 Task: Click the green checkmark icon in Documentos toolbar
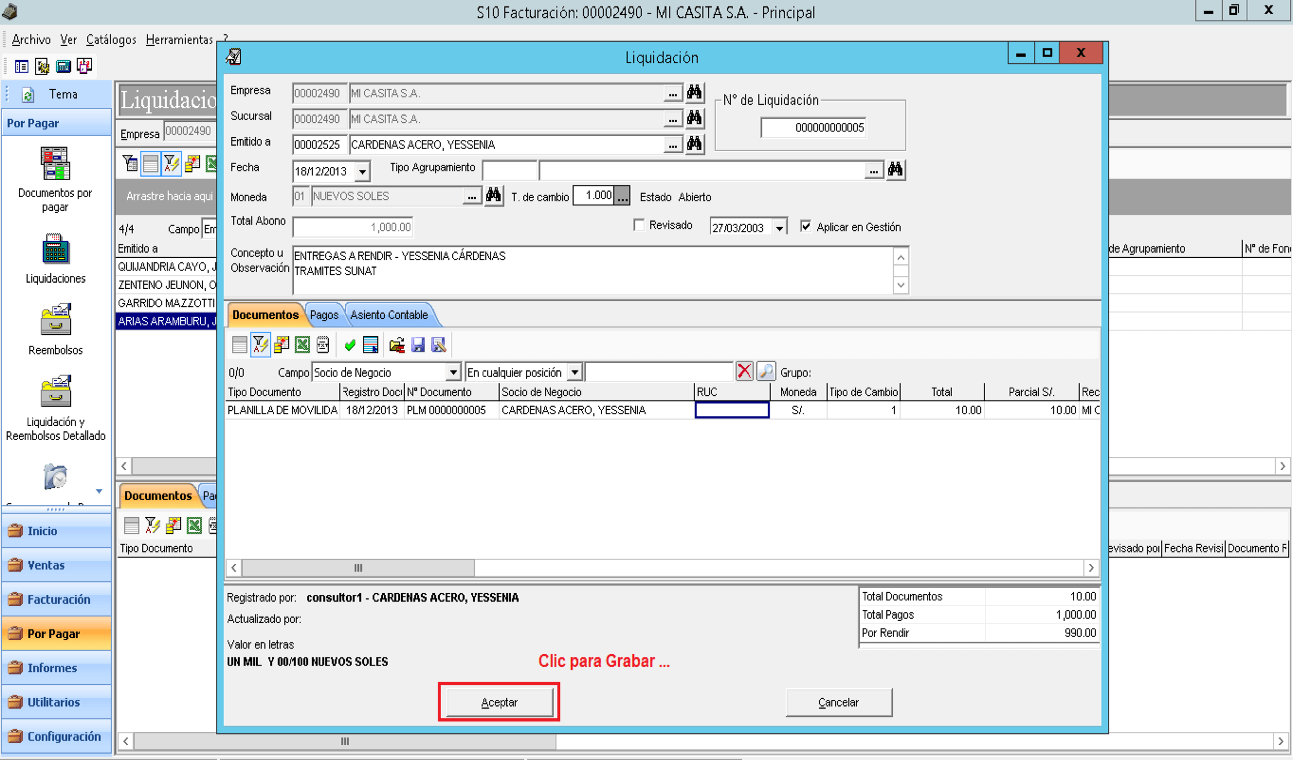(x=350, y=345)
